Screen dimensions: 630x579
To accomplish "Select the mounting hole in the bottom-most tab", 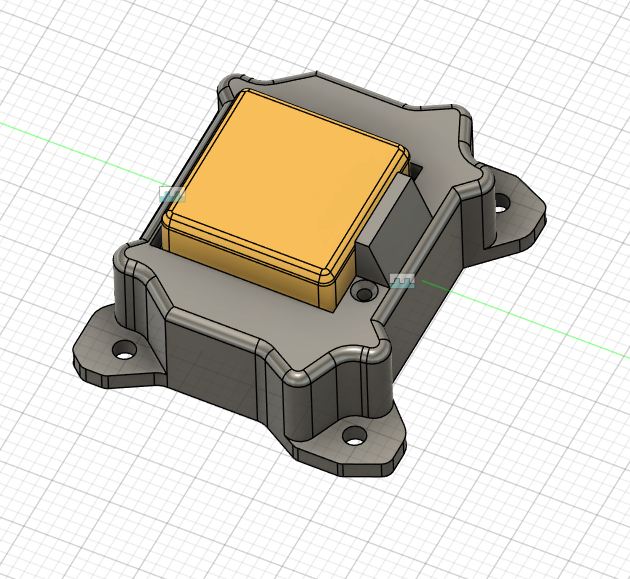I will [x=354, y=436].
